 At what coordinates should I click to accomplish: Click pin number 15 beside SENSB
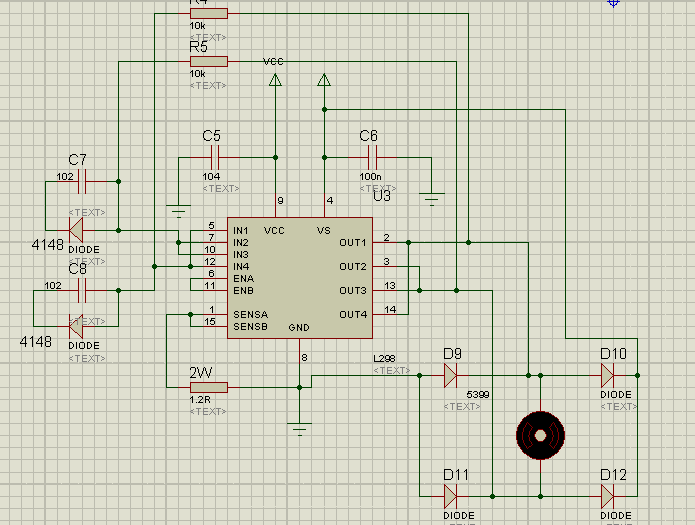[210, 321]
